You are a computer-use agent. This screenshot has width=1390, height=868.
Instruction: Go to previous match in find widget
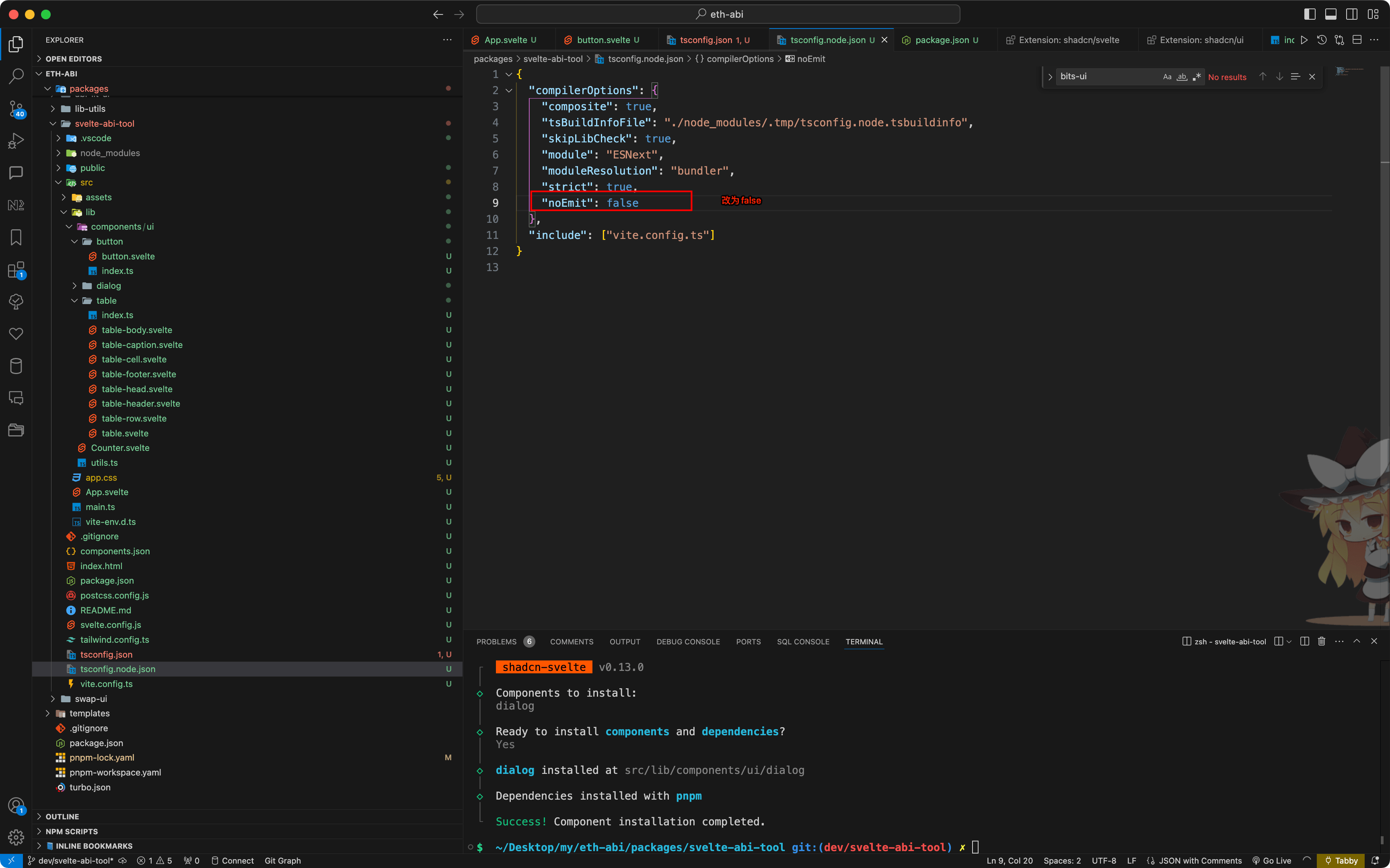1263,77
